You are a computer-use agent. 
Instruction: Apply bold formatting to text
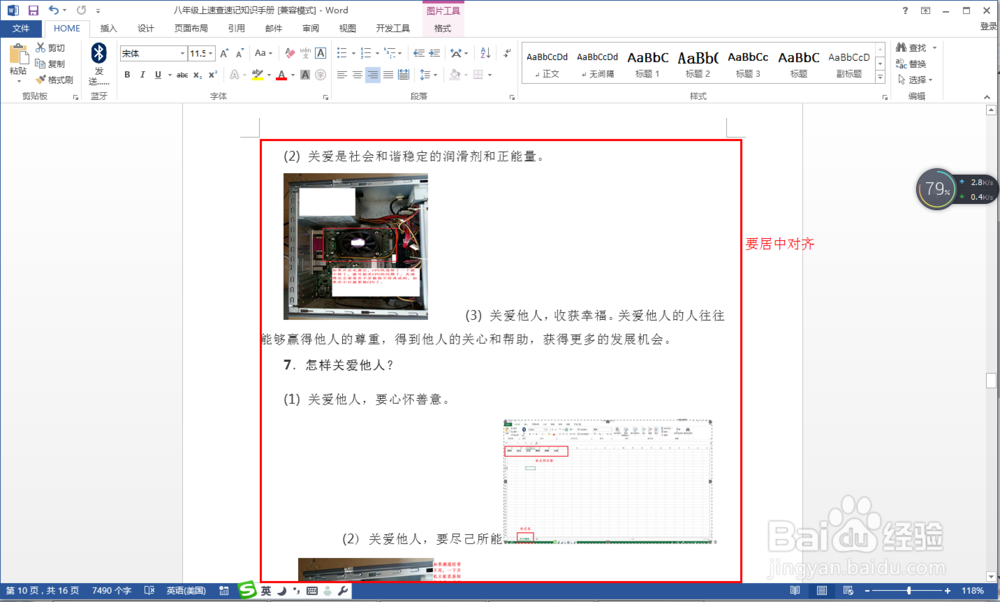126,75
